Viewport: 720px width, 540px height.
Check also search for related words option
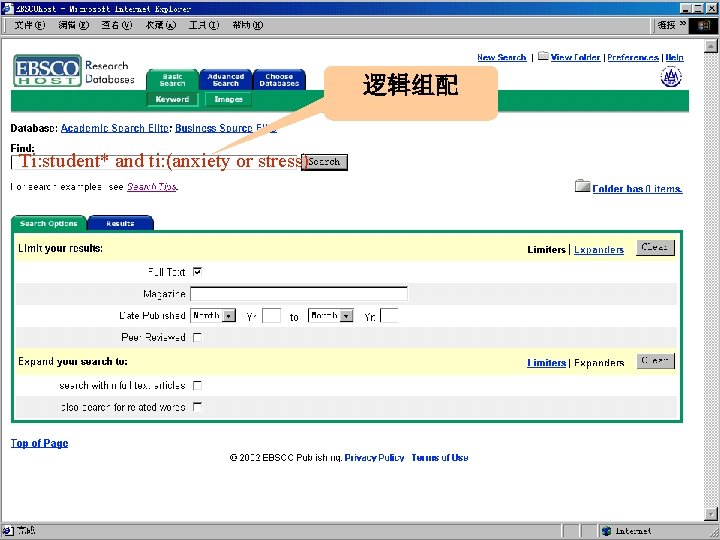coord(197,407)
